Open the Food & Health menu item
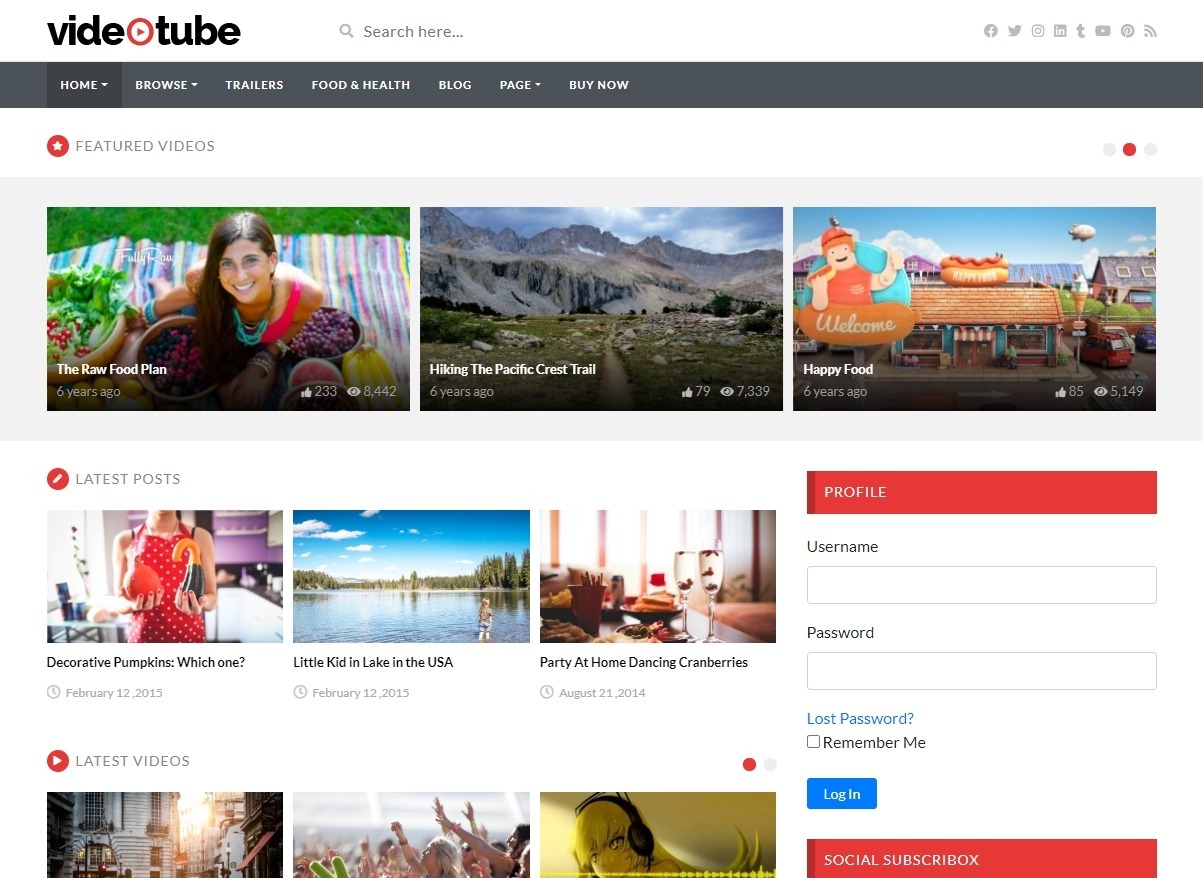This screenshot has height=878, width=1203. point(360,85)
